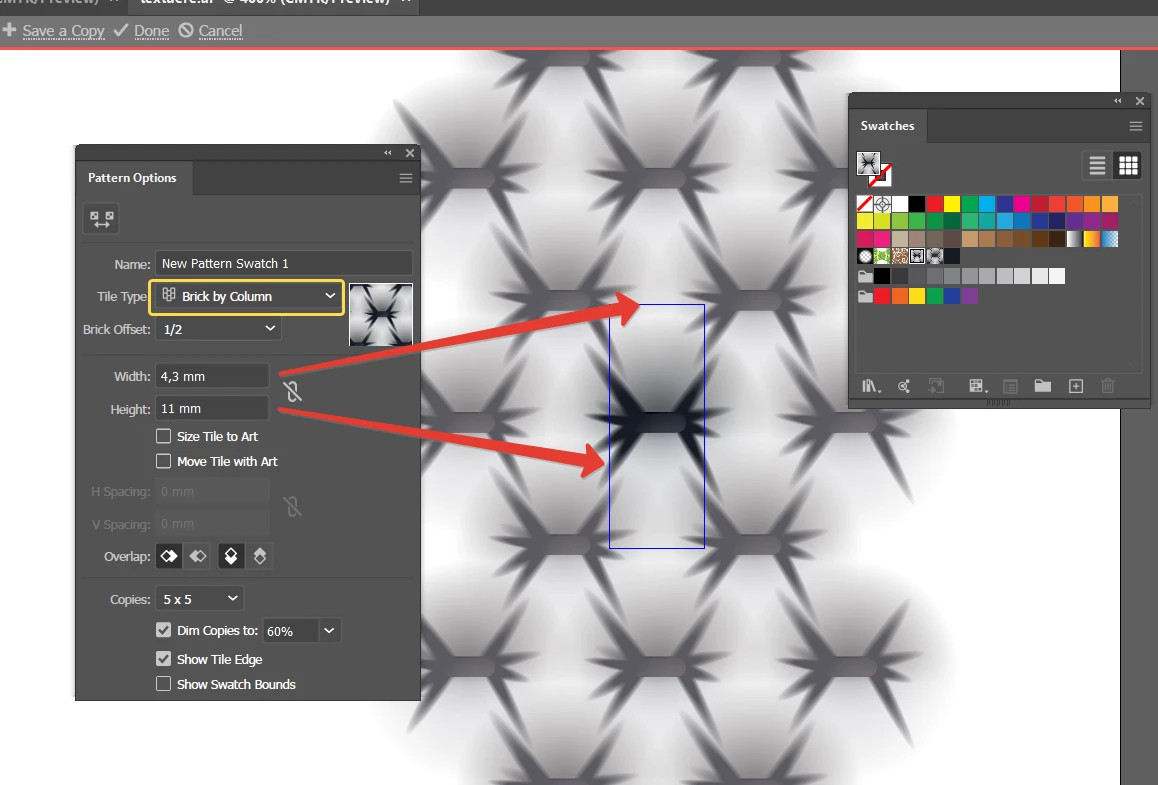Open the Swatch Libraries menu icon

(x=871, y=385)
